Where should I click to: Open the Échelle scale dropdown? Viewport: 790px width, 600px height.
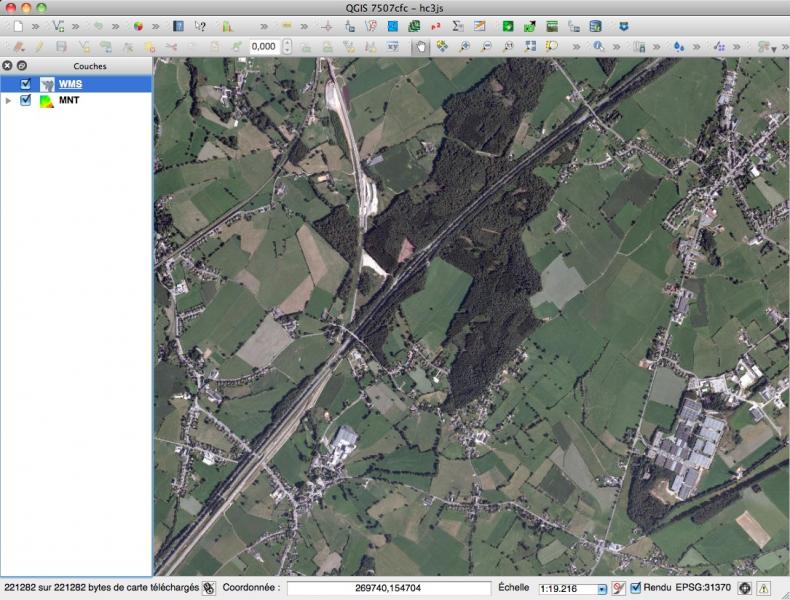(x=602, y=590)
